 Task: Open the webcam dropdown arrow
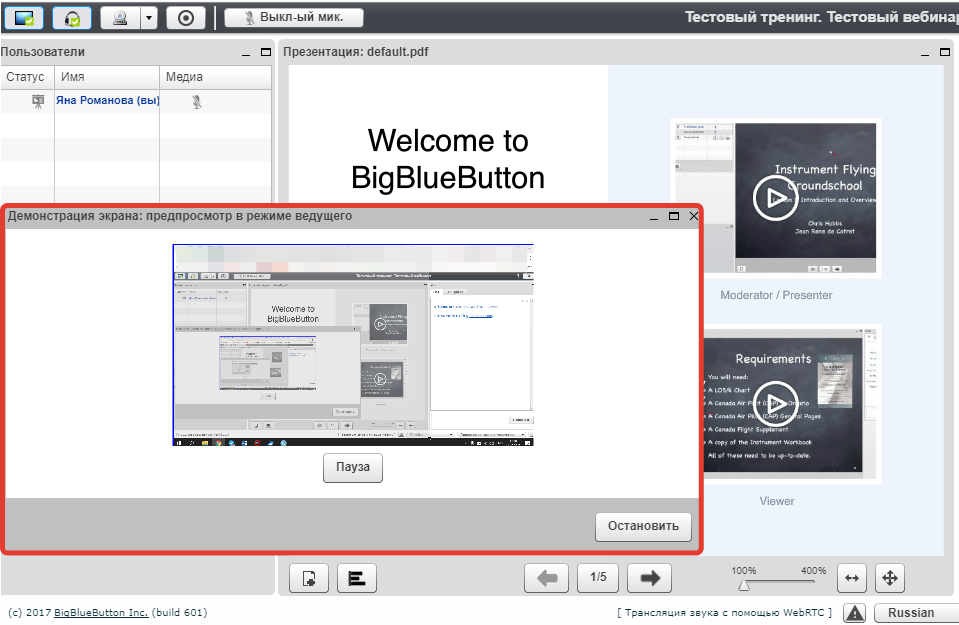pyautogui.click(x=149, y=18)
